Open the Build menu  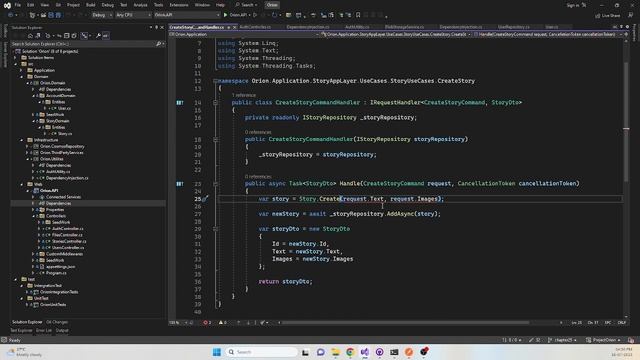pos(91,5)
